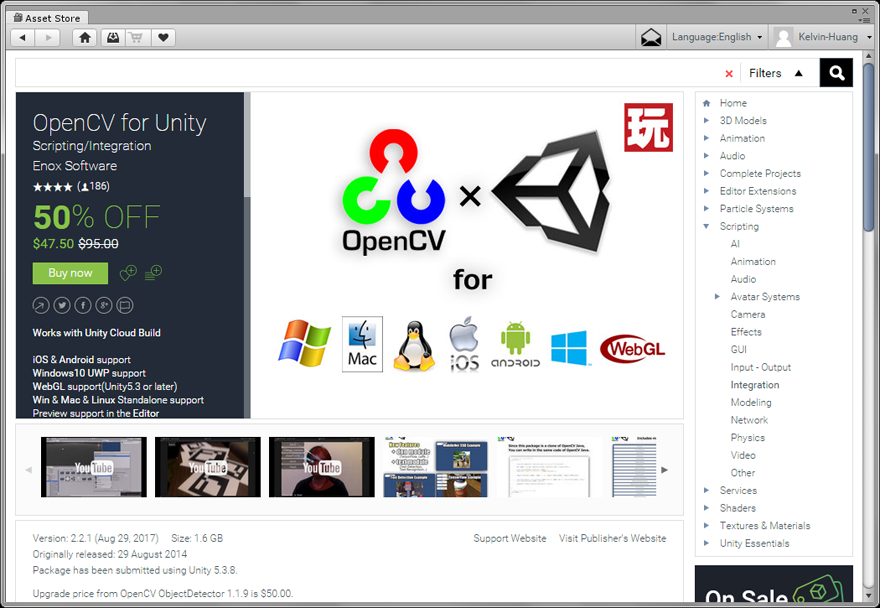Expand the 3D Models category
The image size is (880, 608).
[707, 120]
